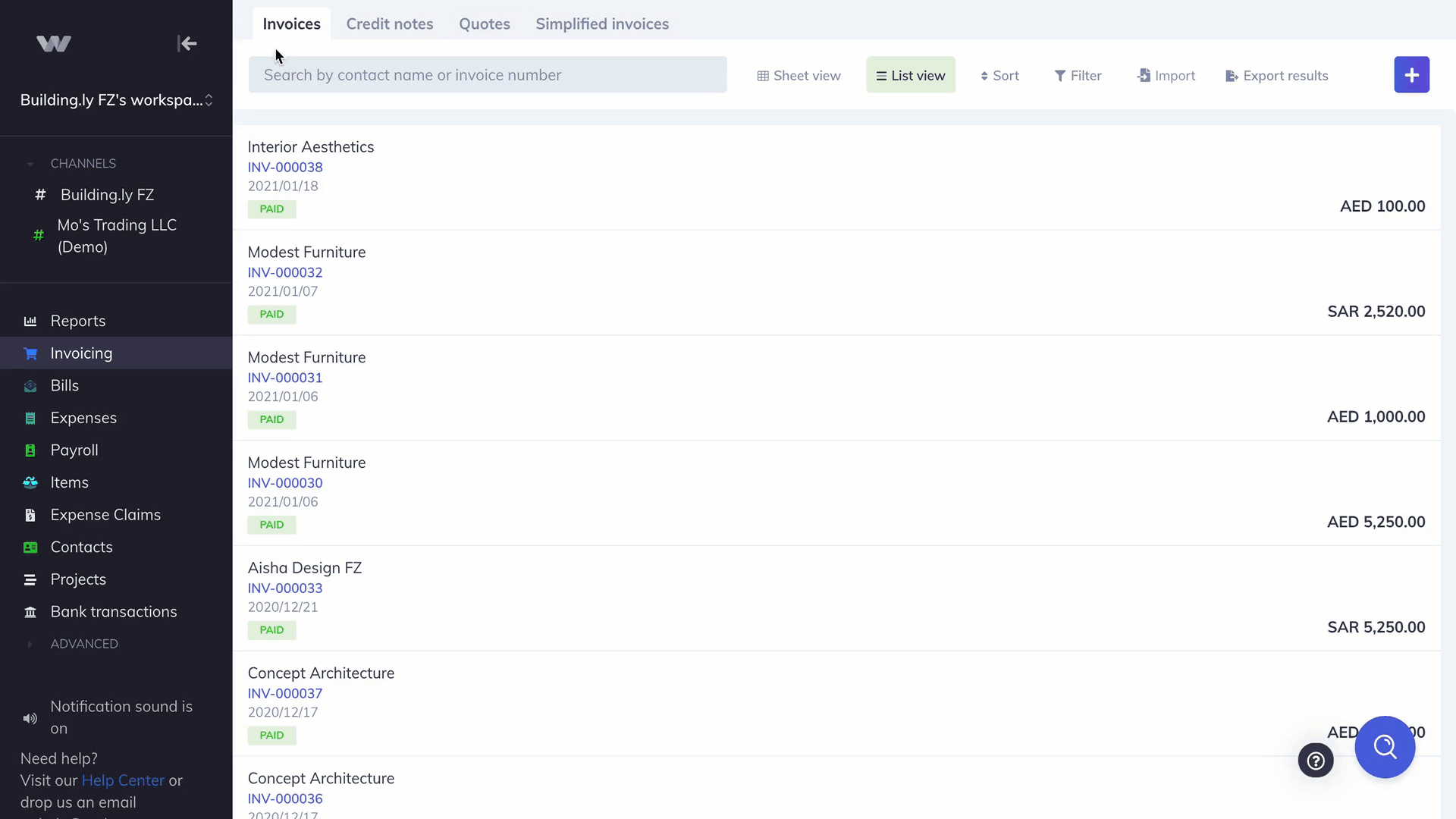
Task: Open invoice INV-000037
Action: 285,694
